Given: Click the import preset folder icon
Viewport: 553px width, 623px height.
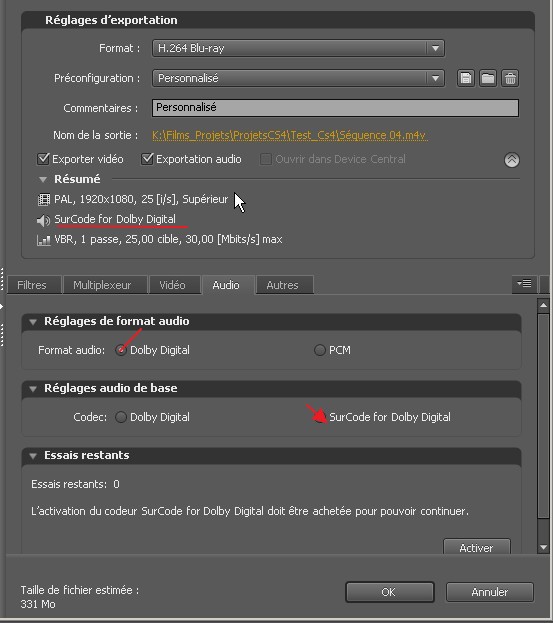Looking at the screenshot, I should coord(488,78).
